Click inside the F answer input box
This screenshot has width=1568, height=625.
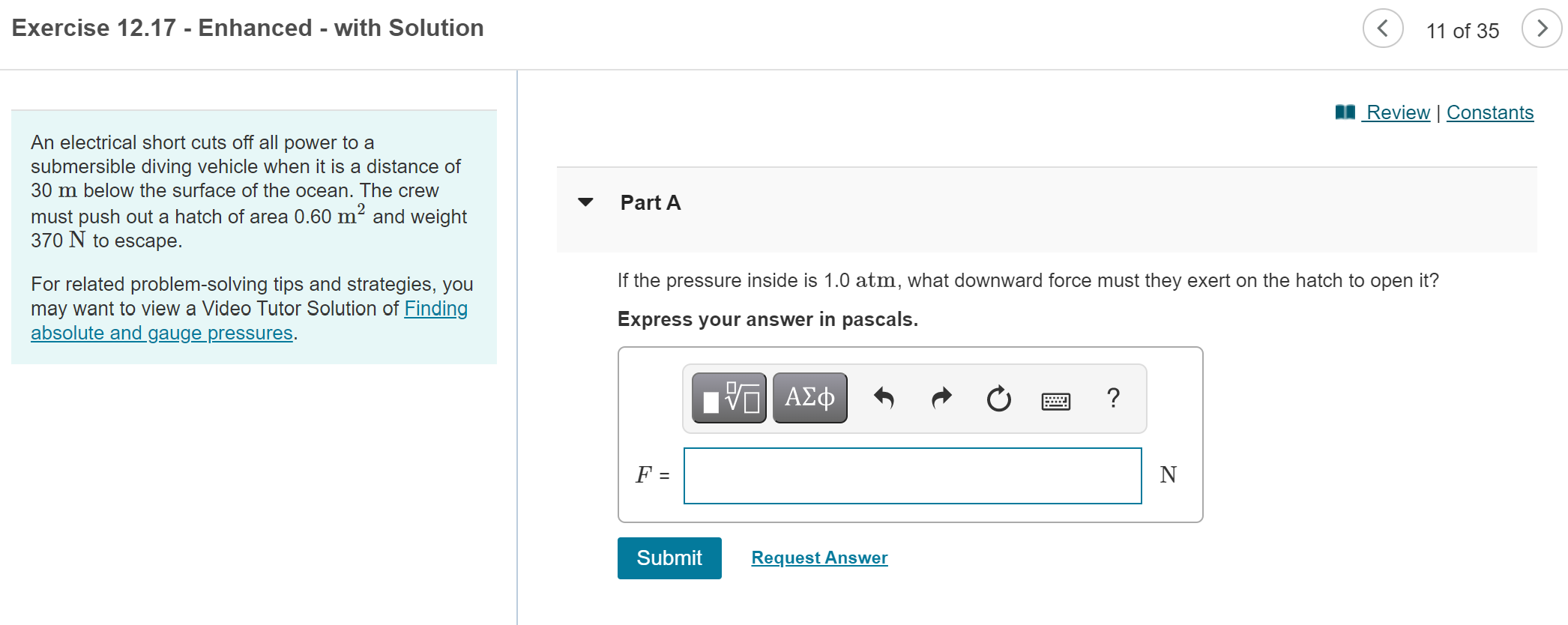911,475
